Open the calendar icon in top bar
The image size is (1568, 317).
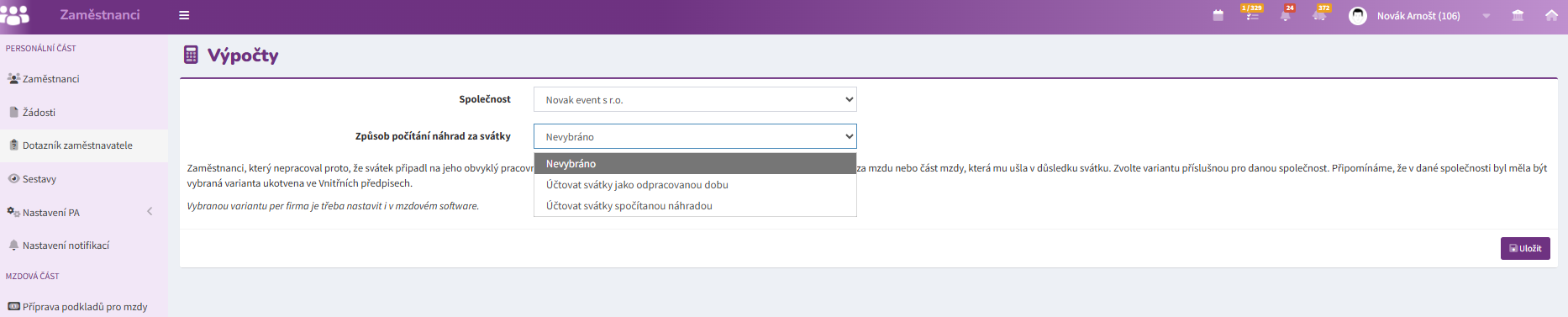point(1218,15)
